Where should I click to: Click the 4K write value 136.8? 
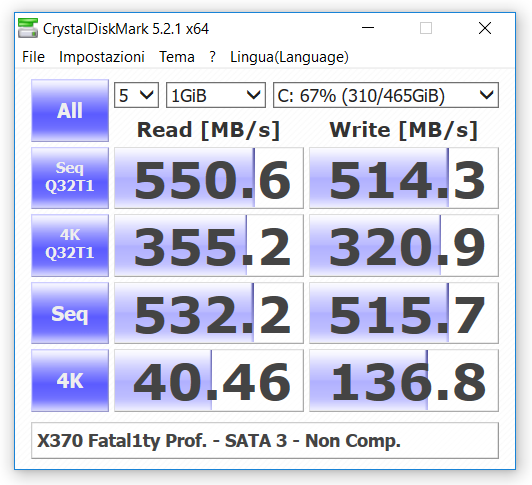coord(404,380)
